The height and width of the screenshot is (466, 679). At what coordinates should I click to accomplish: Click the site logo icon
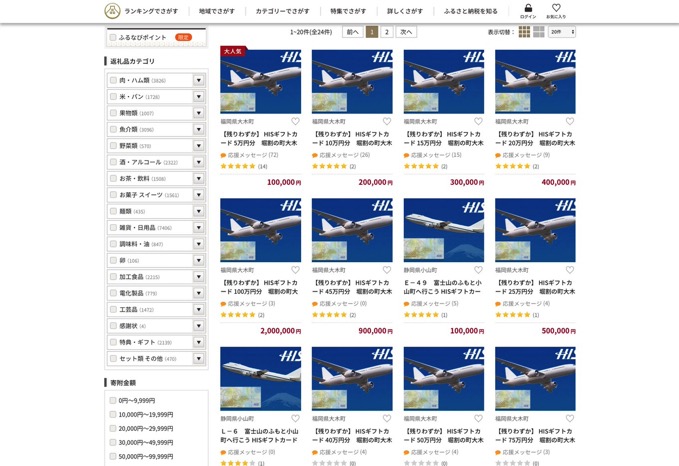[113, 11]
